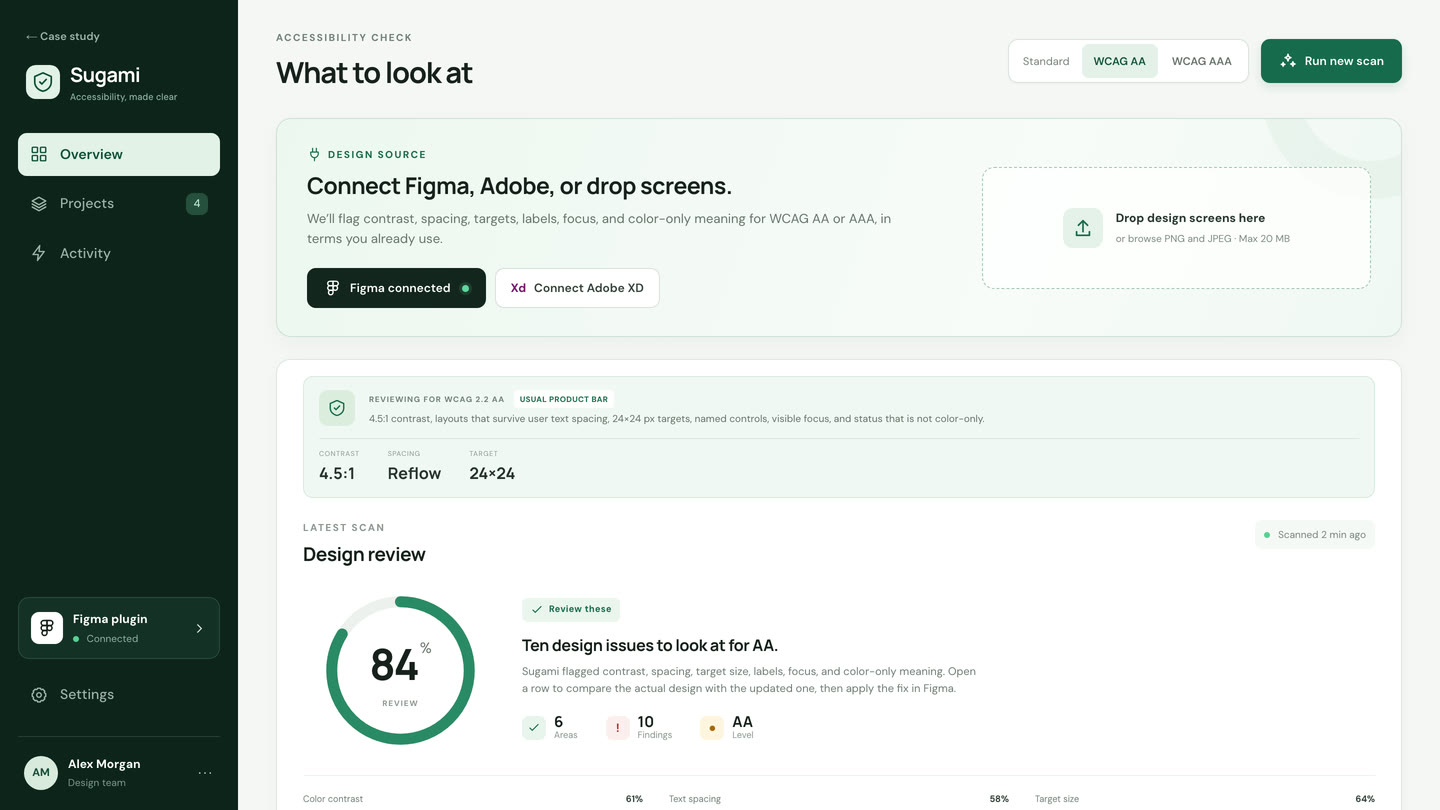Image resolution: width=1440 pixels, height=810 pixels.
Task: Open the Alex Morgan three-dot menu
Action: [205, 773]
